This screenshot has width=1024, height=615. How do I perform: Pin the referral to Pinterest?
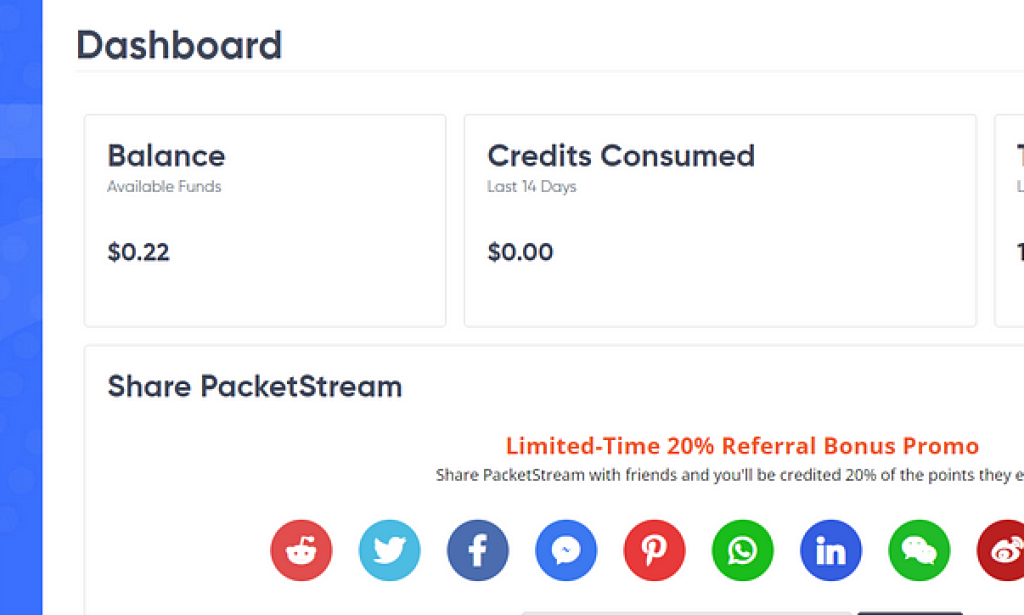[x=653, y=550]
